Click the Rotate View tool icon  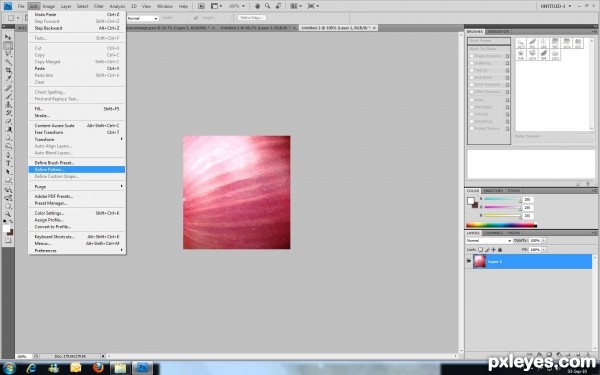(x=279, y=6)
